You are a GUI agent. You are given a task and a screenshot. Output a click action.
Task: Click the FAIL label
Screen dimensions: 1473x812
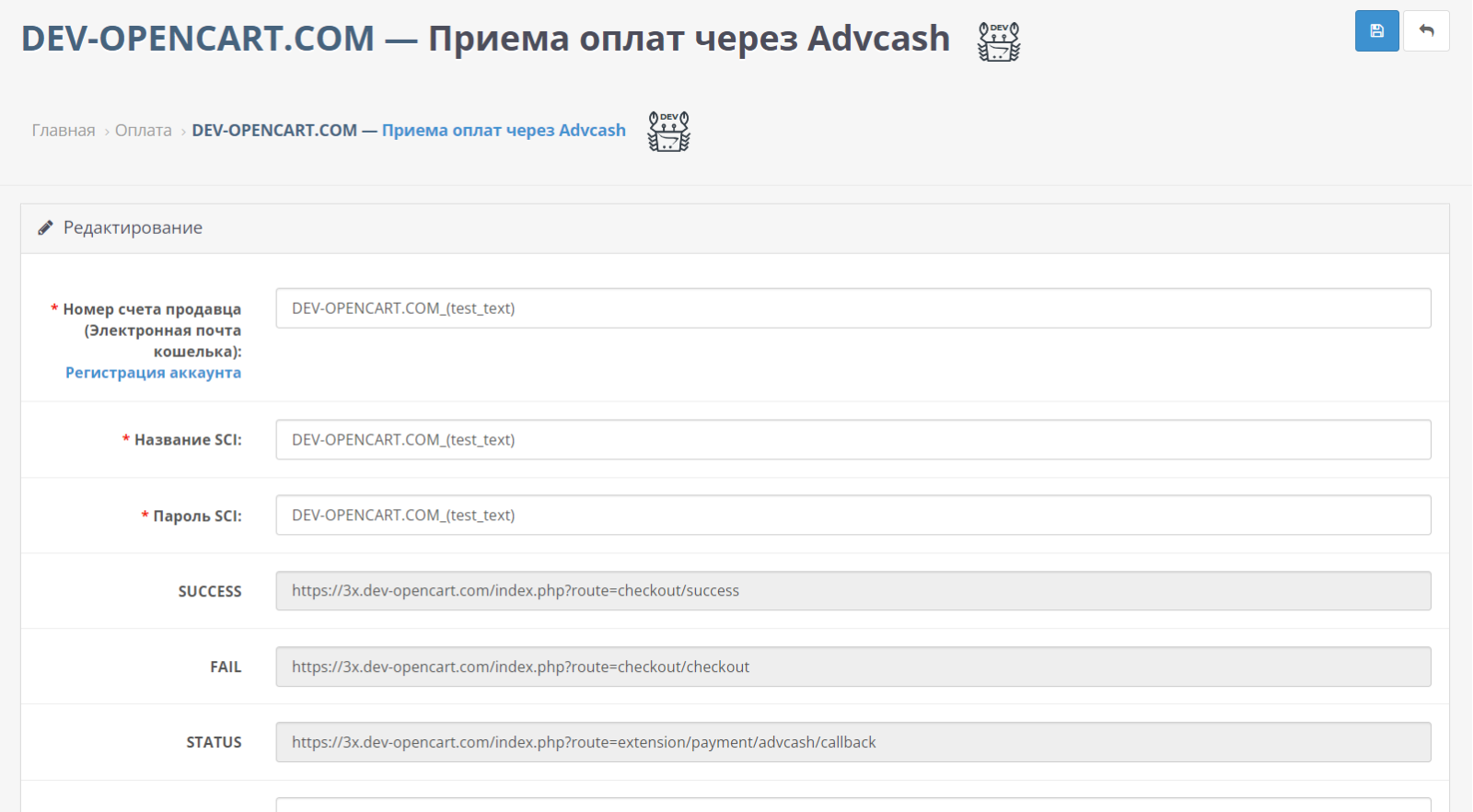coord(226,667)
